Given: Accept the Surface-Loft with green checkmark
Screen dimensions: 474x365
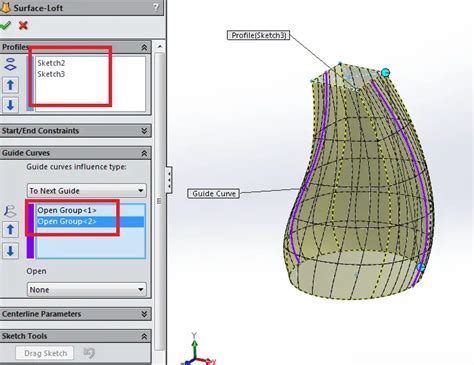Looking at the screenshot, I should pos(5,25).
